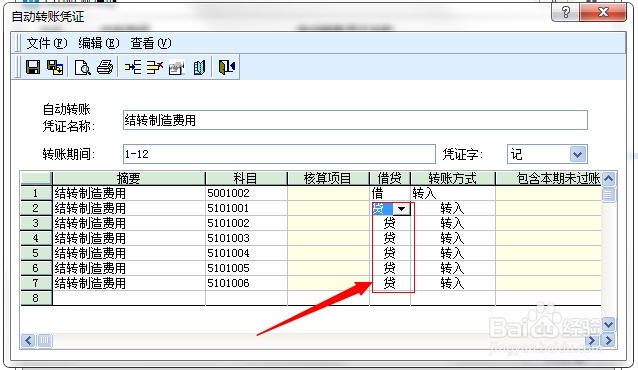Click 贷 cell in row 5
The height and width of the screenshot is (370, 638).
pyautogui.click(x=390, y=253)
